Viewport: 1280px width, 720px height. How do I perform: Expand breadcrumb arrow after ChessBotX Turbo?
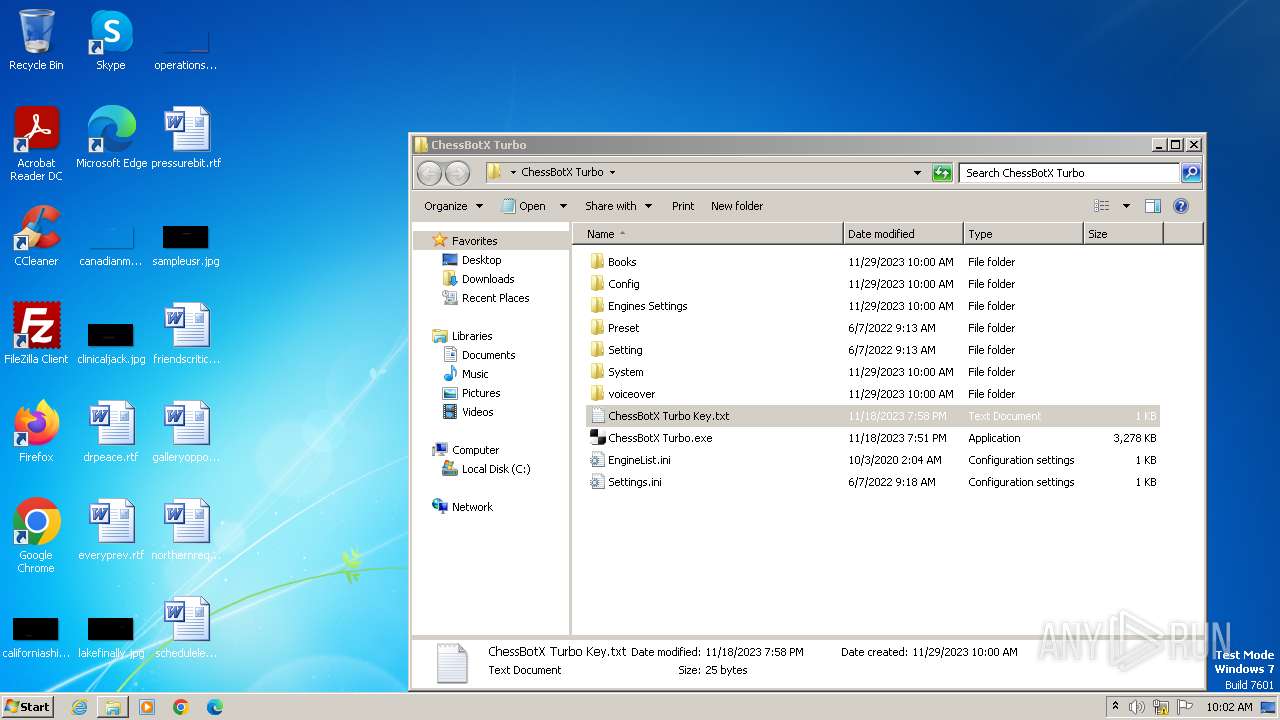(612, 172)
